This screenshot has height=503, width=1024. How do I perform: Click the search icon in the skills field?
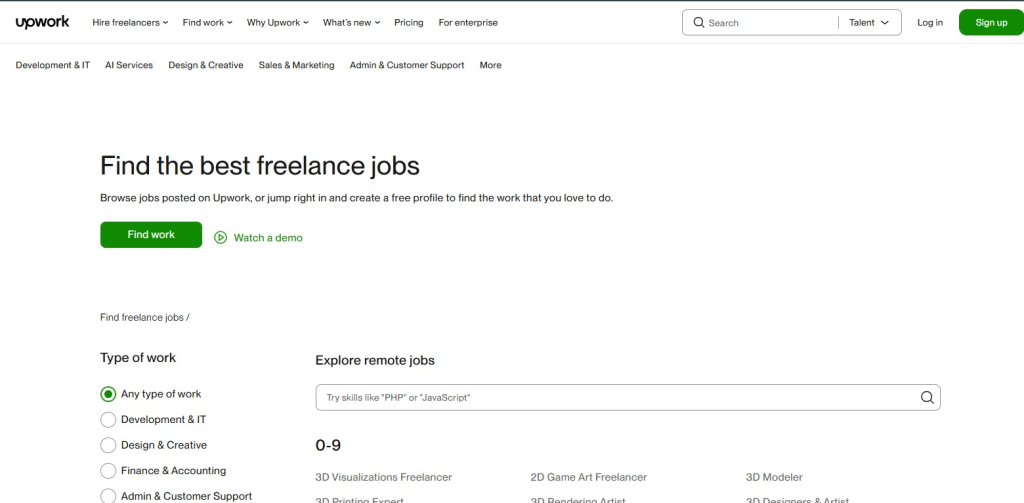pyautogui.click(x=927, y=397)
